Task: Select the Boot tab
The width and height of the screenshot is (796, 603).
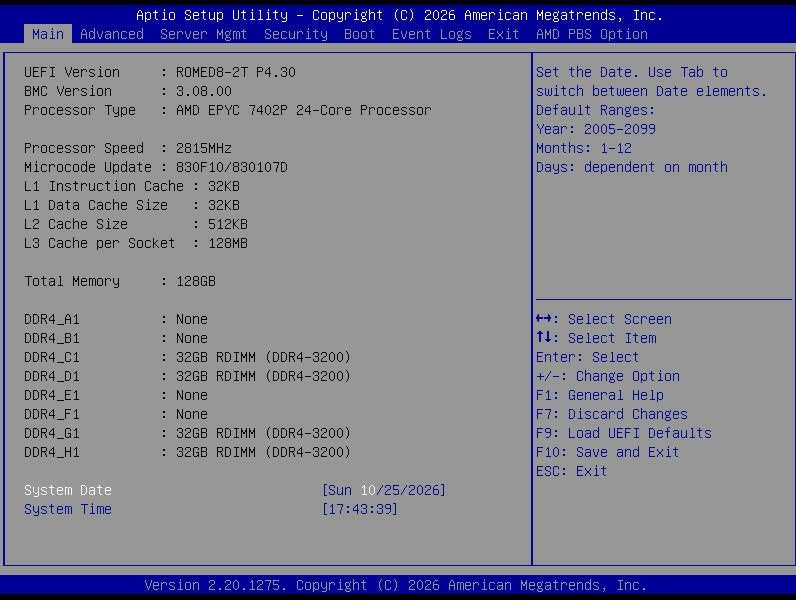Action: (x=359, y=34)
